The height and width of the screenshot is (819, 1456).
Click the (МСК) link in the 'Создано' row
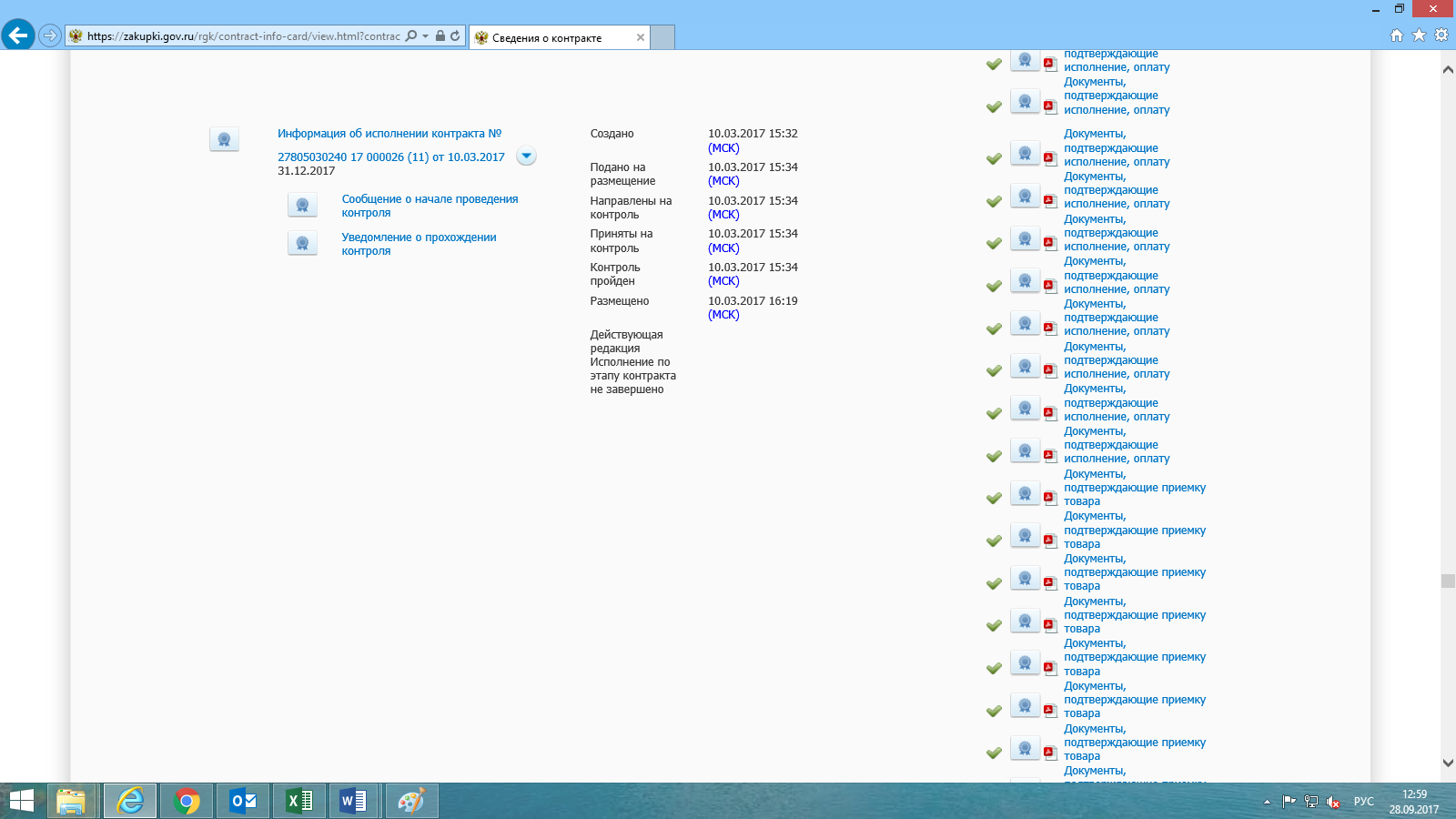pyautogui.click(x=723, y=147)
